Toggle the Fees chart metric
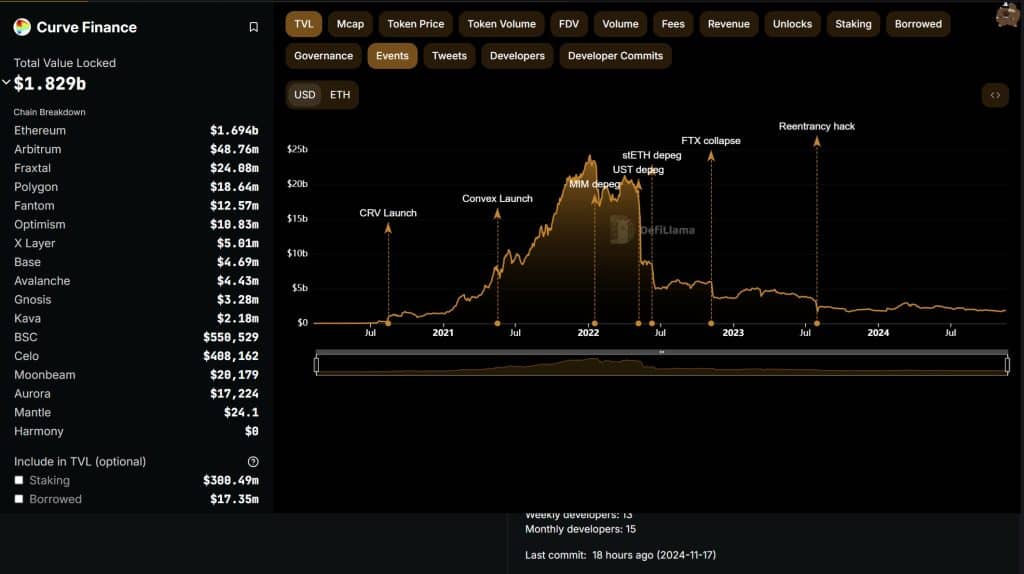This screenshot has width=1024, height=574. pos(673,24)
